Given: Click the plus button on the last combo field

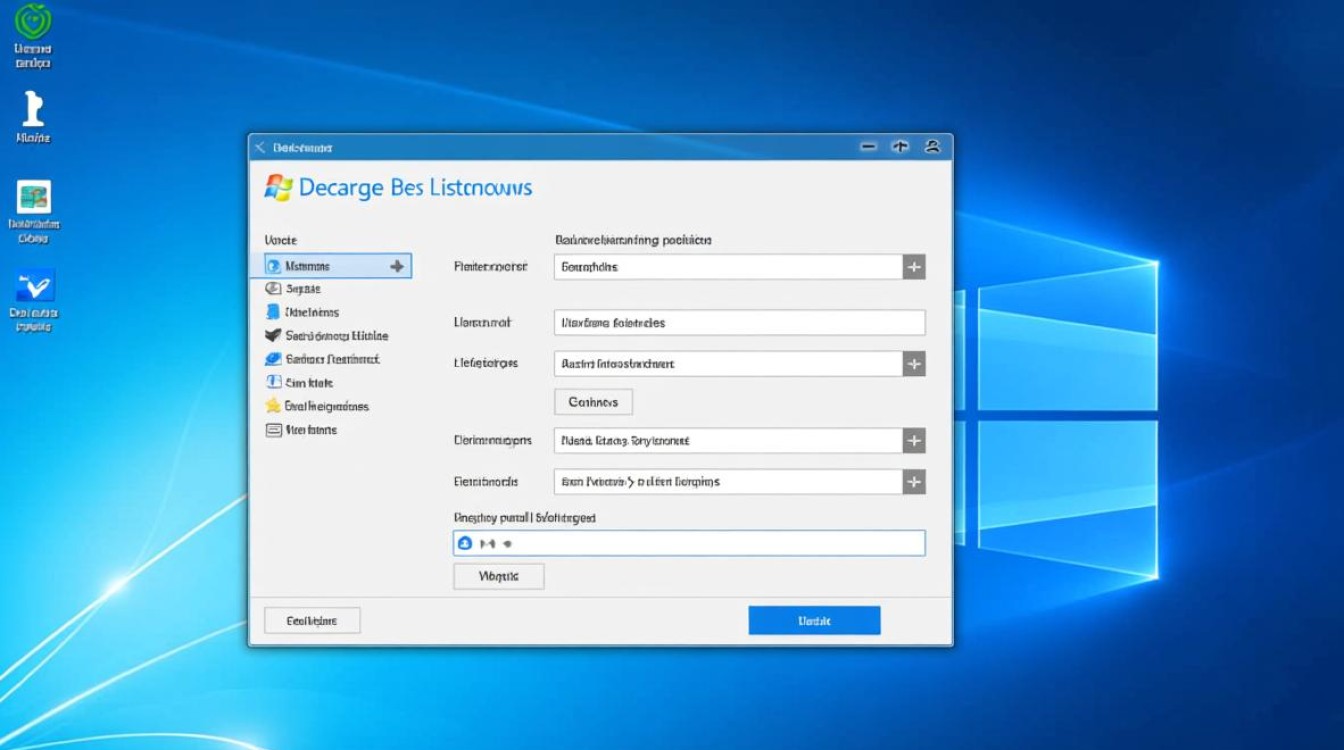Looking at the screenshot, I should coord(913,482).
